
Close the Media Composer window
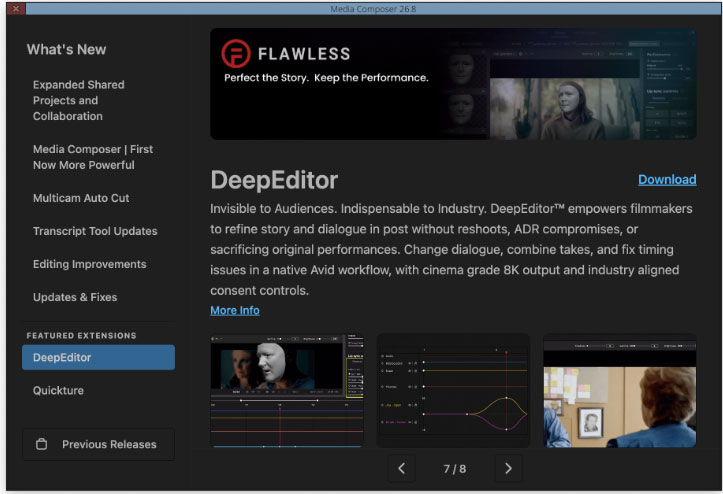[16, 8]
